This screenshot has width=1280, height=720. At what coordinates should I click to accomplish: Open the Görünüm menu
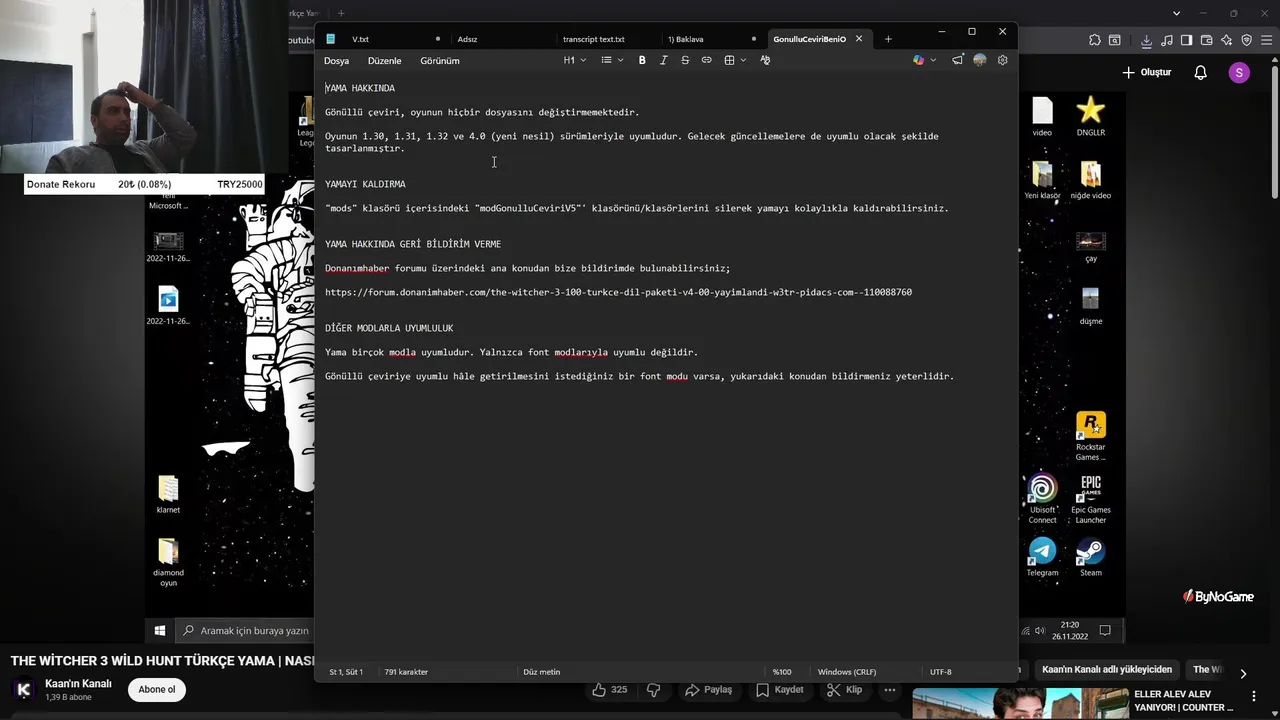439,61
